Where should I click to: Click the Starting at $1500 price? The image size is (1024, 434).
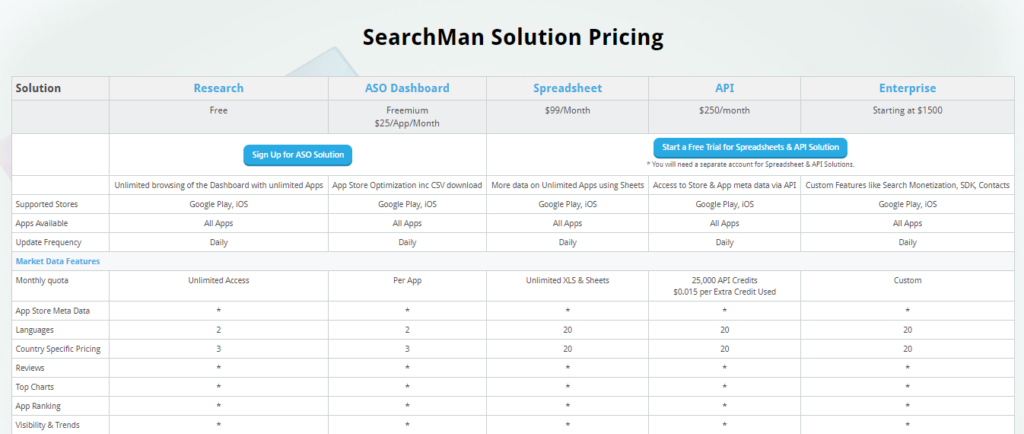907,110
